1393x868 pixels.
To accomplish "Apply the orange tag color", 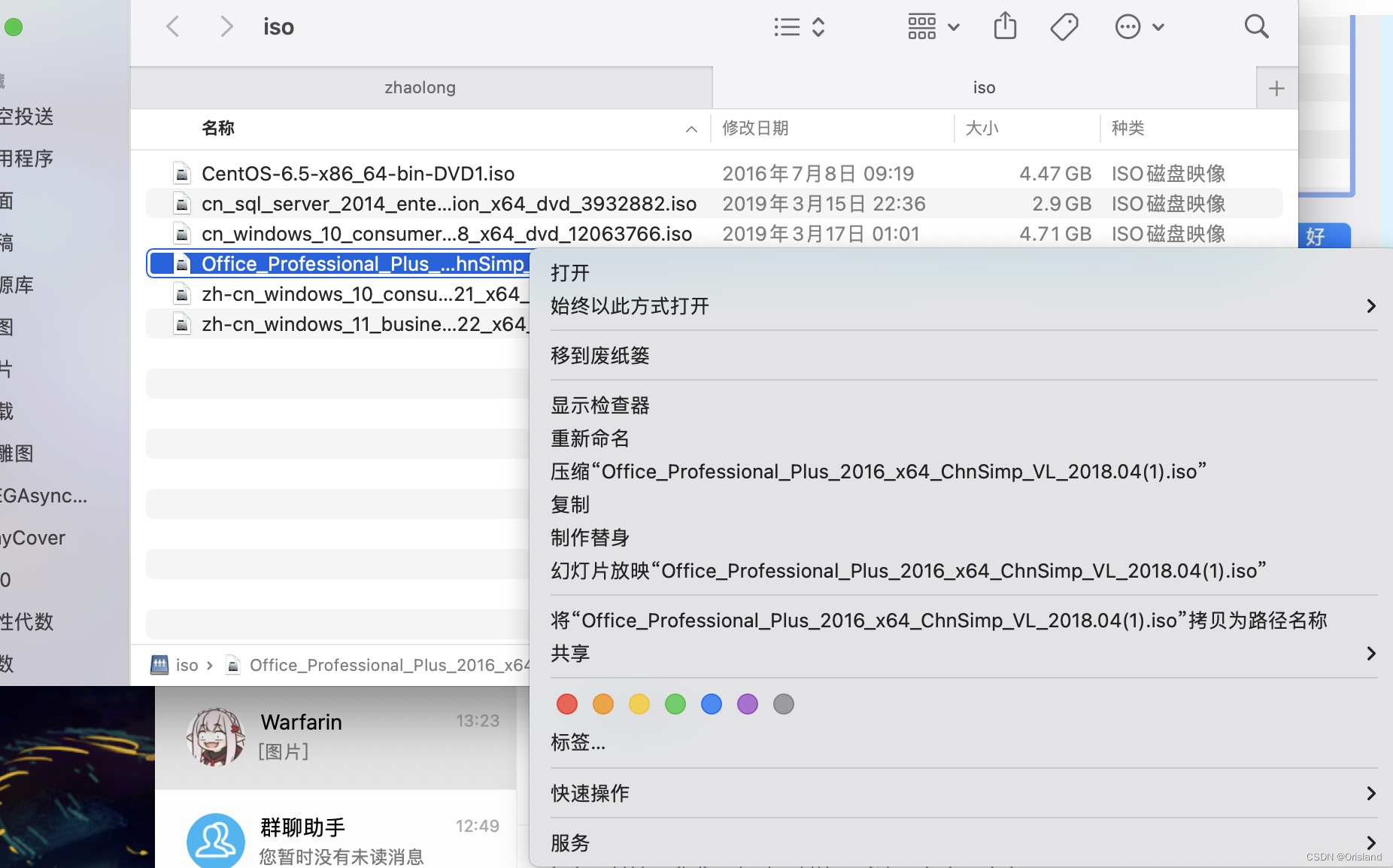I will click(603, 704).
